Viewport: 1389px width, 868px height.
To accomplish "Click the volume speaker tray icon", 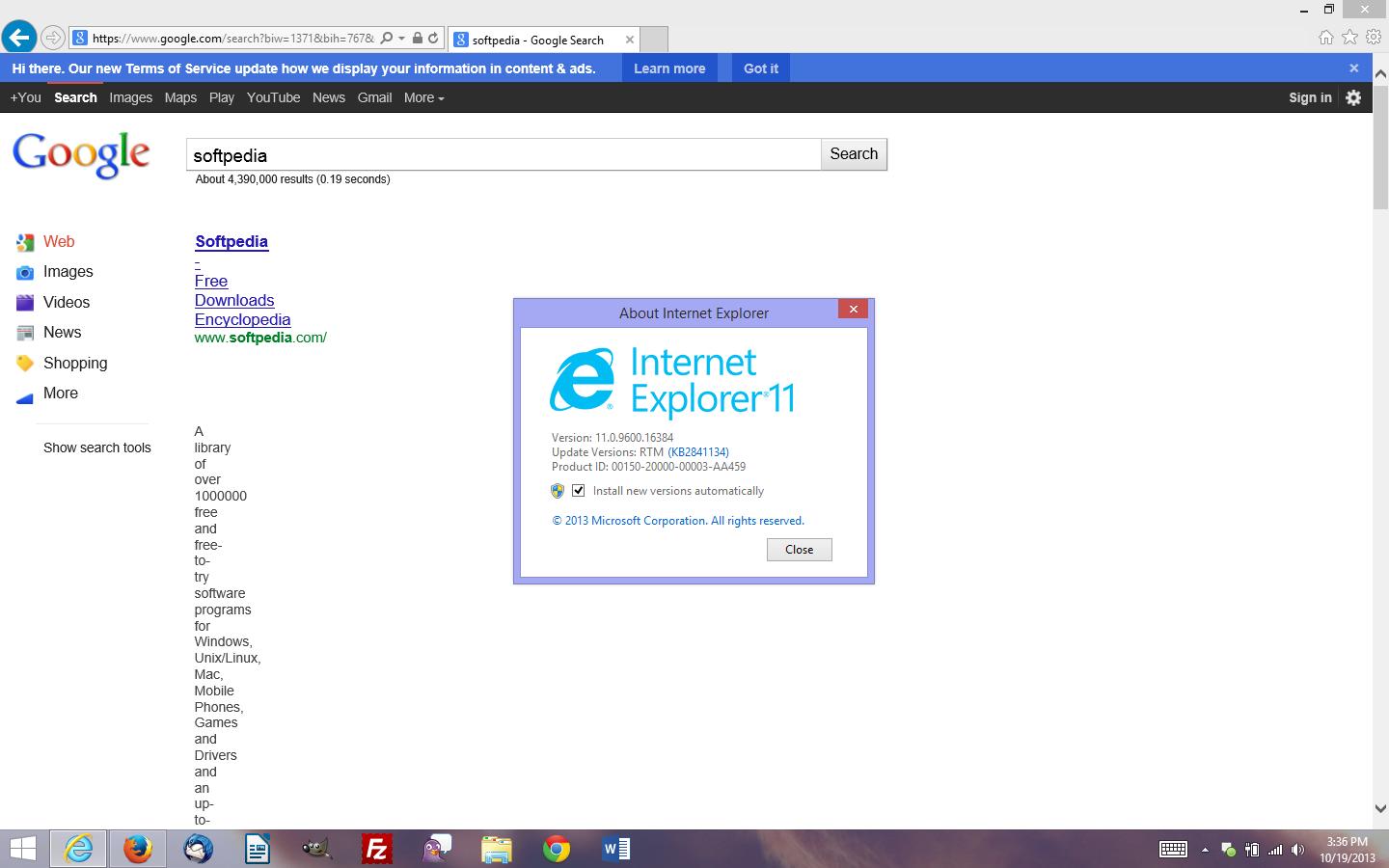I will [1298, 850].
